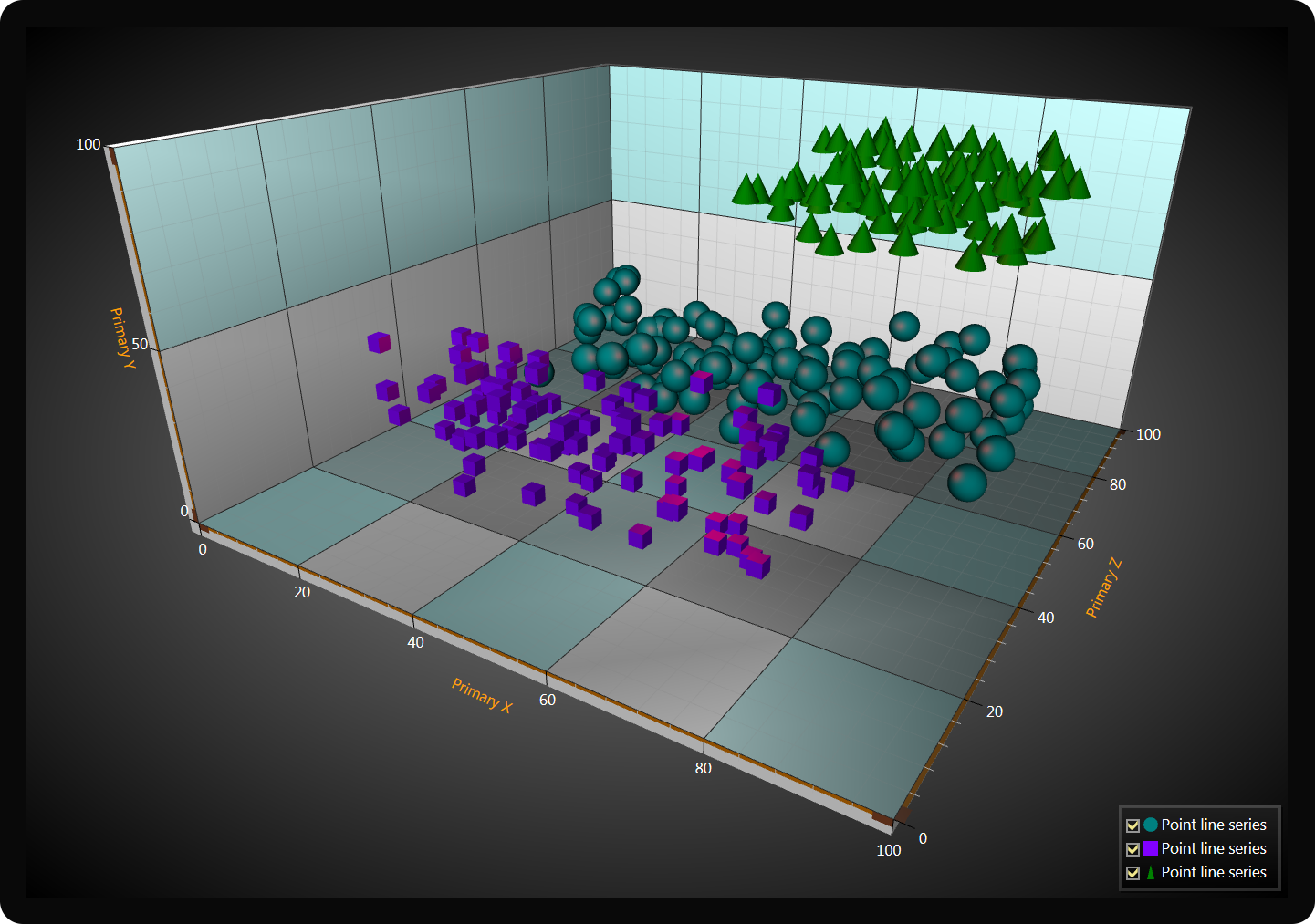Click the green cone icon in legend
This screenshot has height=924, width=1315.
point(1151,873)
